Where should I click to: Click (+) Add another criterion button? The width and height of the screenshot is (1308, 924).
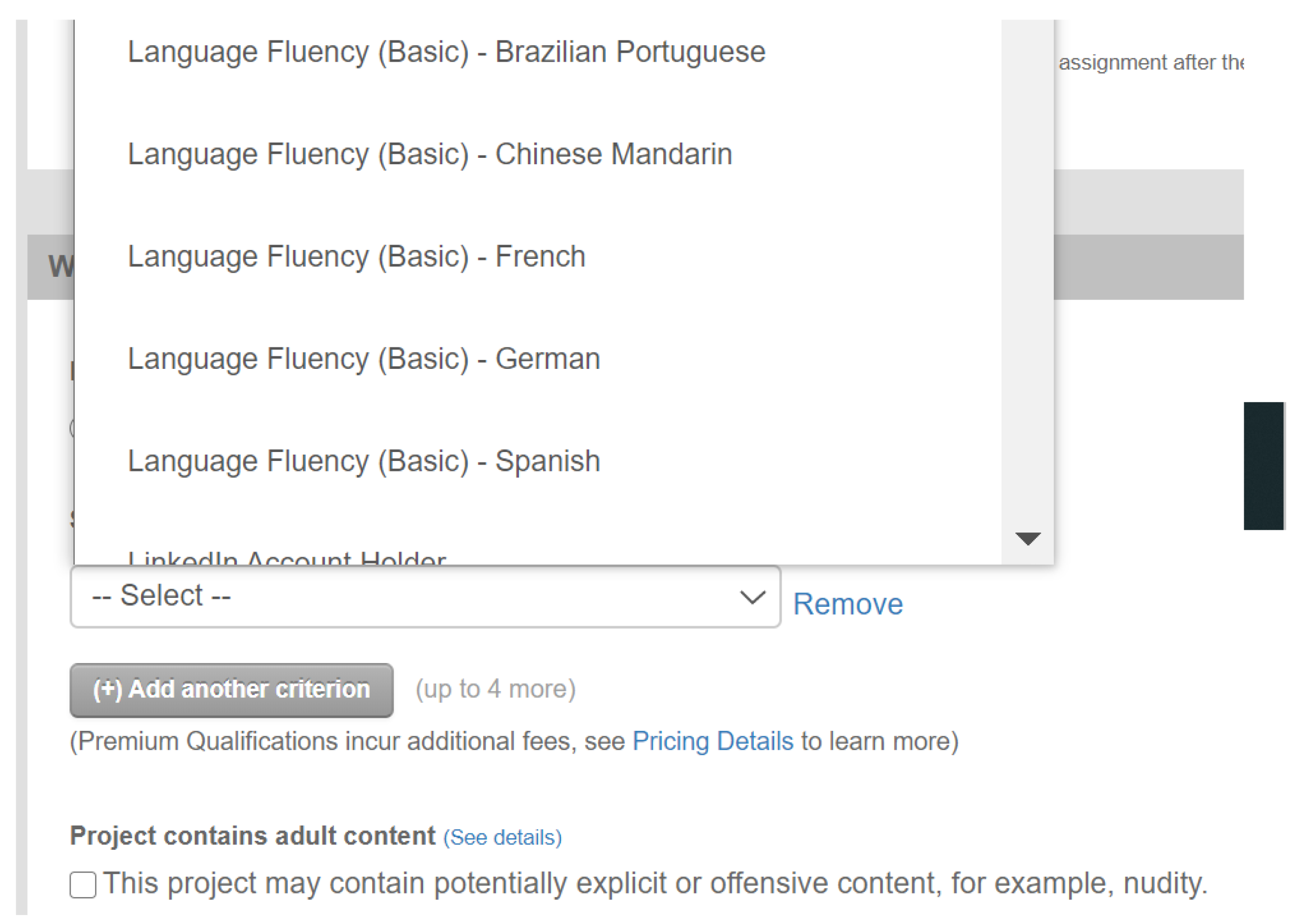231,689
